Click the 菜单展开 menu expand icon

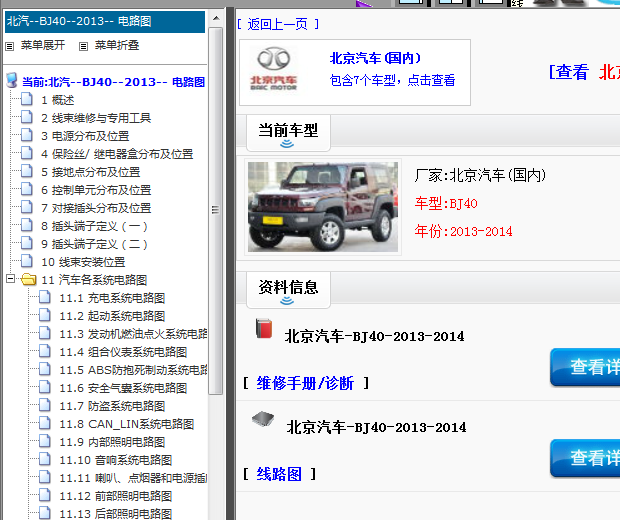coord(9,46)
